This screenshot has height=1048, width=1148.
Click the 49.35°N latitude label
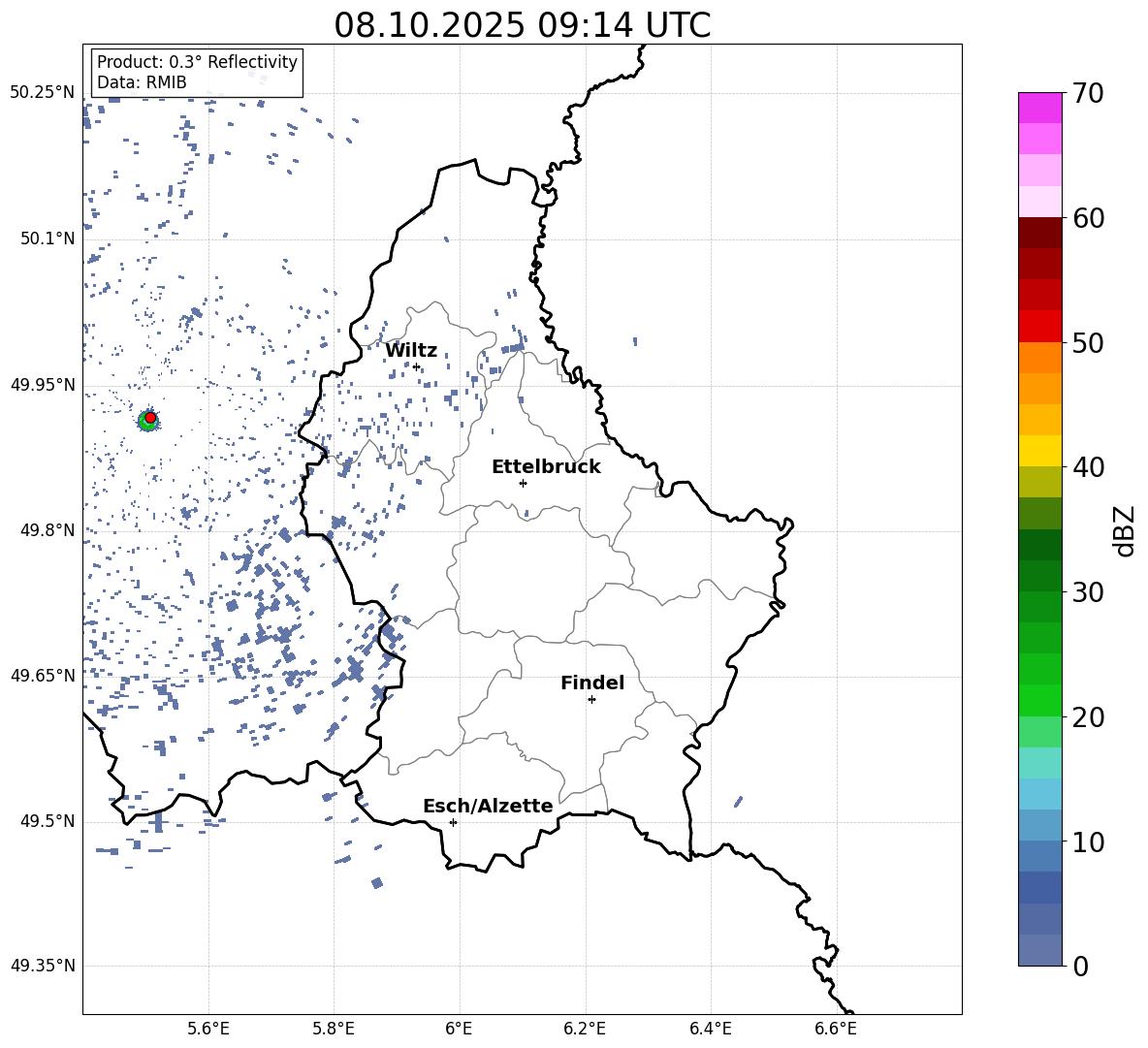(x=43, y=966)
